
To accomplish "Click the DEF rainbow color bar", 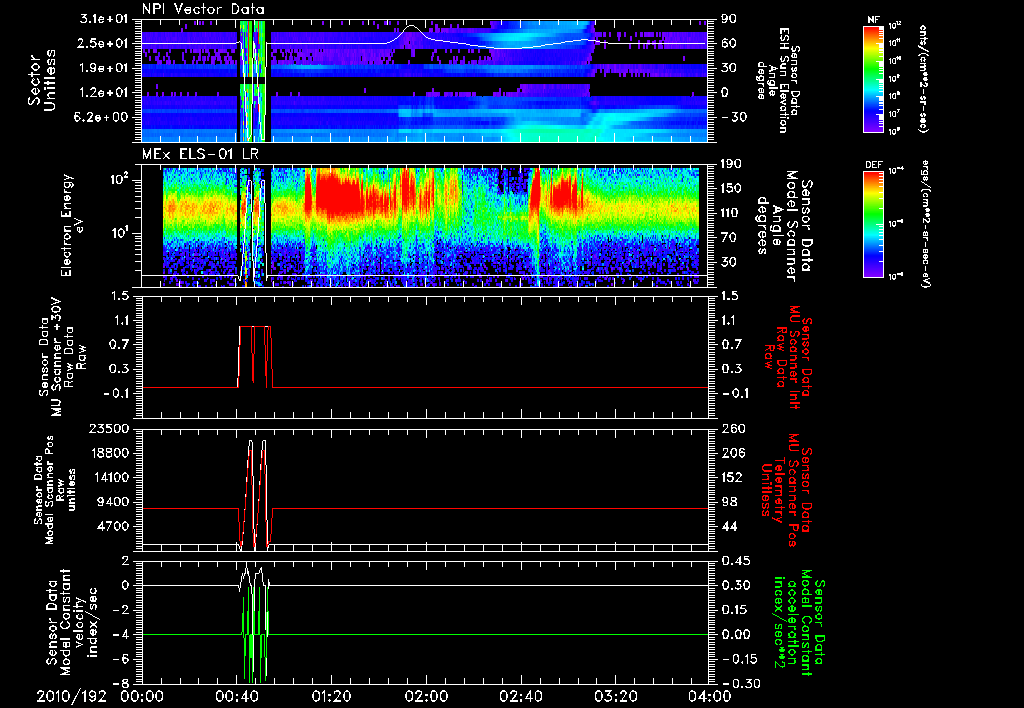I will (x=873, y=223).
